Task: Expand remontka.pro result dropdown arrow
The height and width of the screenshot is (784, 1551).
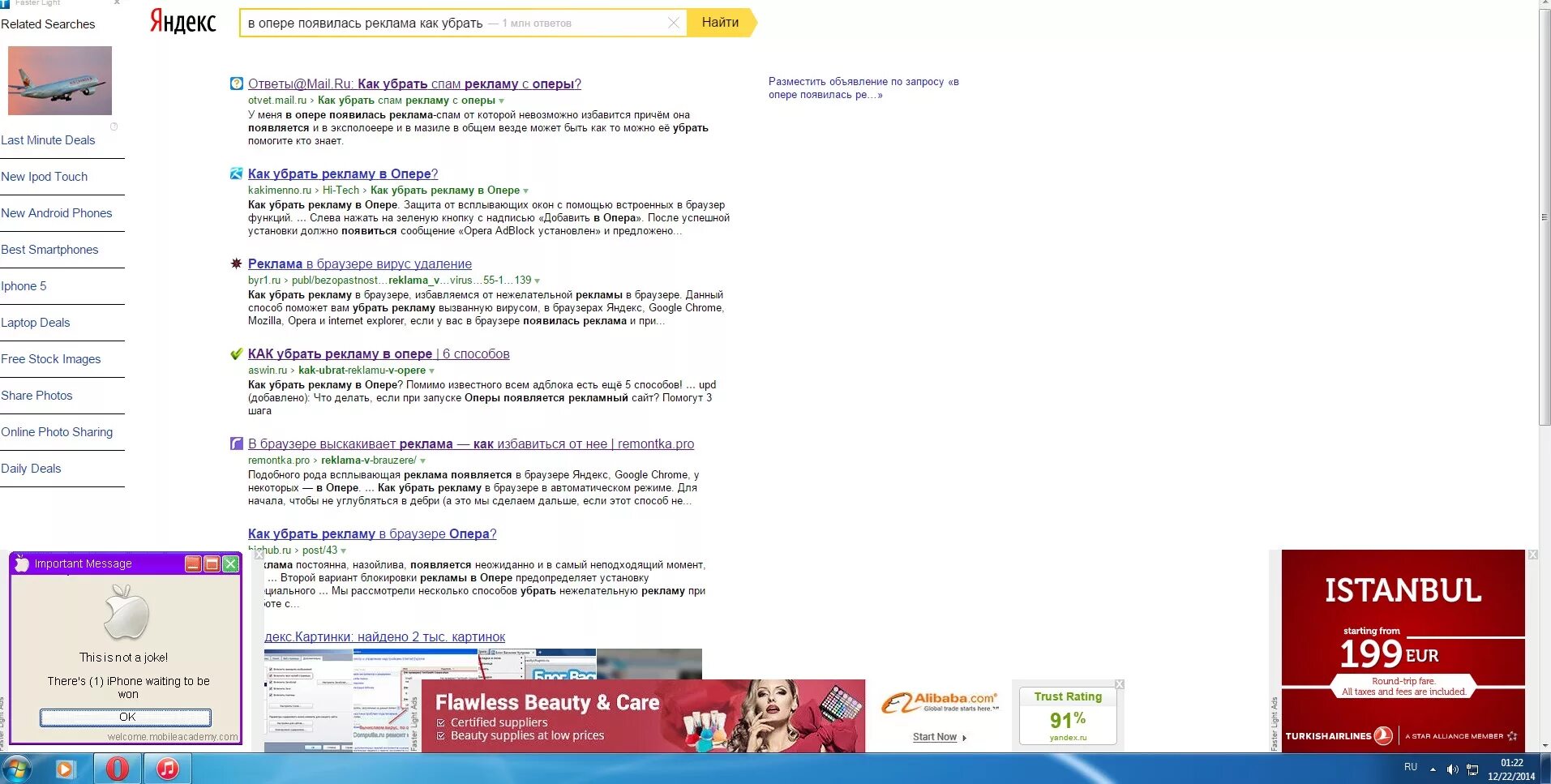Action: [422, 461]
